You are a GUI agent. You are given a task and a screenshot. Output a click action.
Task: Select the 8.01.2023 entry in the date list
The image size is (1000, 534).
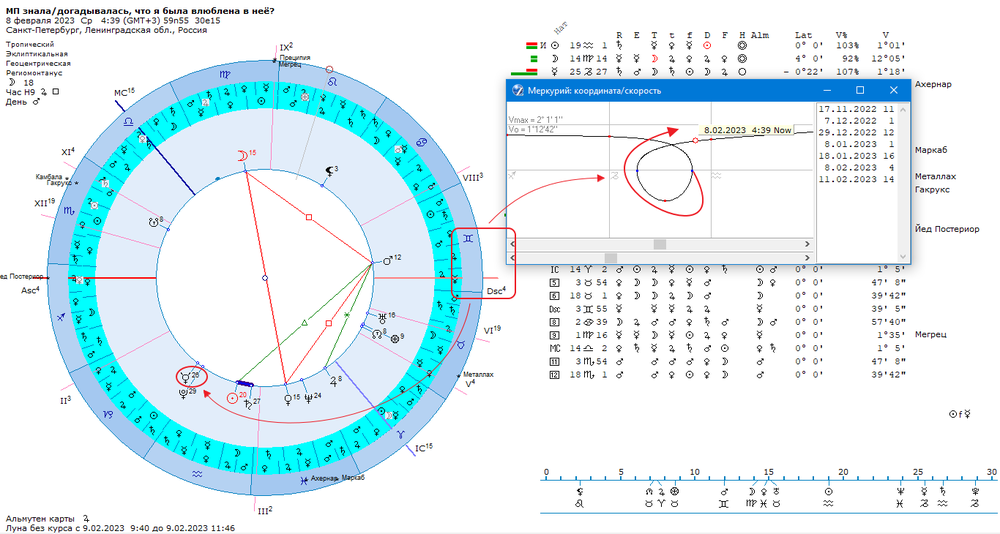click(857, 144)
